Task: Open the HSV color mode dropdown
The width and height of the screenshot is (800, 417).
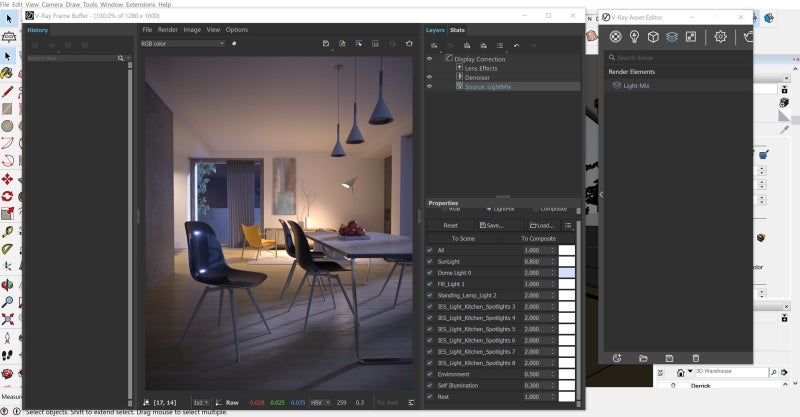Action: (x=320, y=402)
